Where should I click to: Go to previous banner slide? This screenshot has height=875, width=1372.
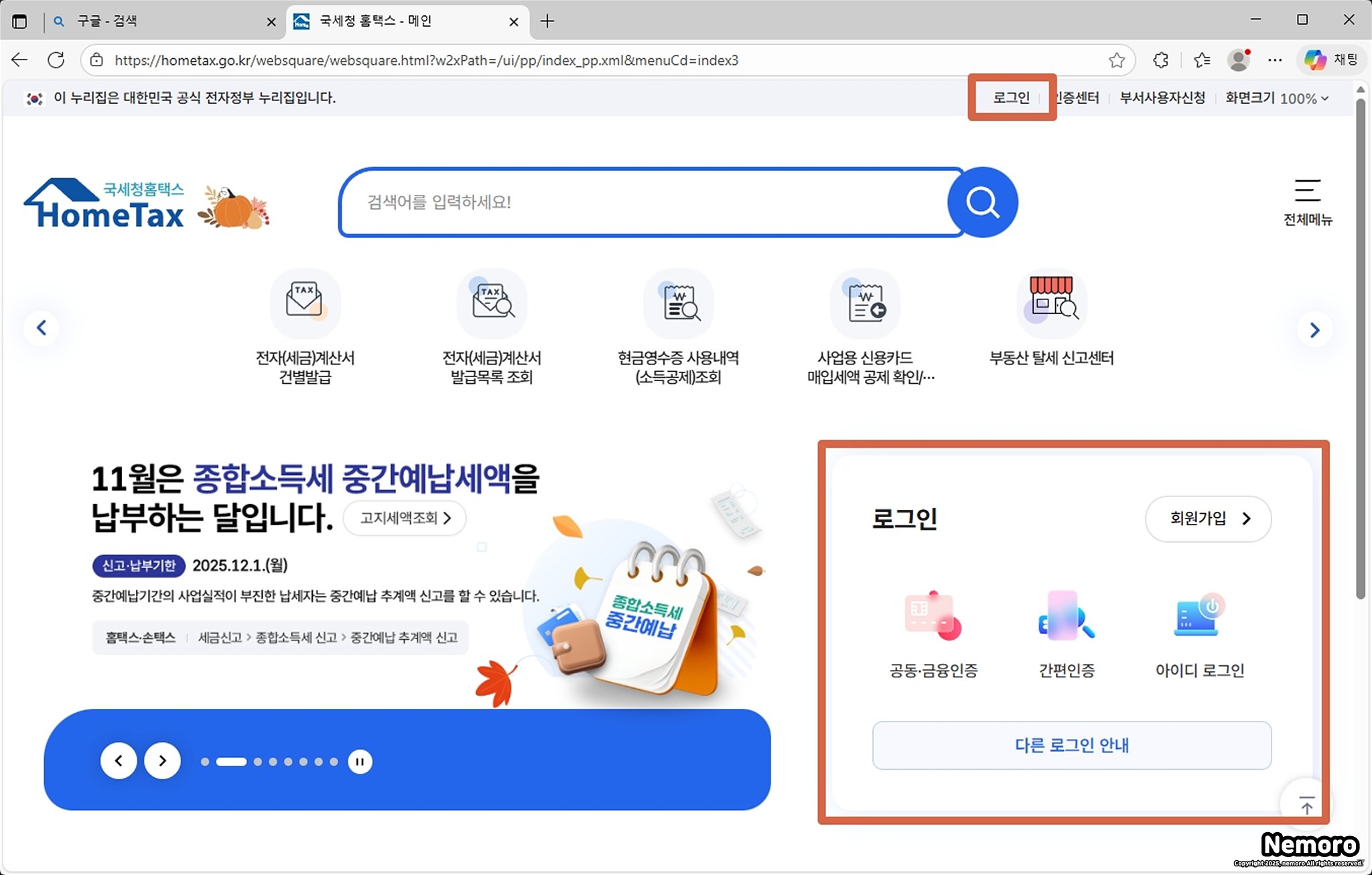point(119,760)
